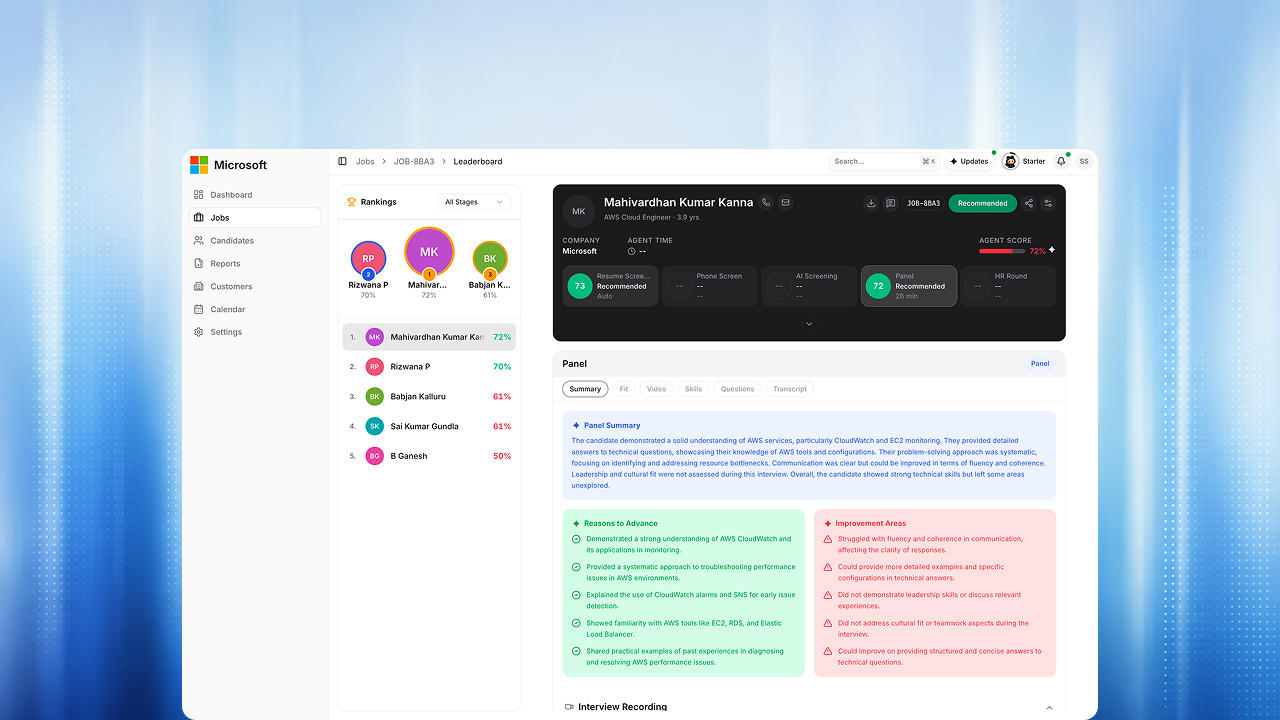The width and height of the screenshot is (1280, 720).
Task: Select Rizwana P podium avatar
Action: pos(368,259)
